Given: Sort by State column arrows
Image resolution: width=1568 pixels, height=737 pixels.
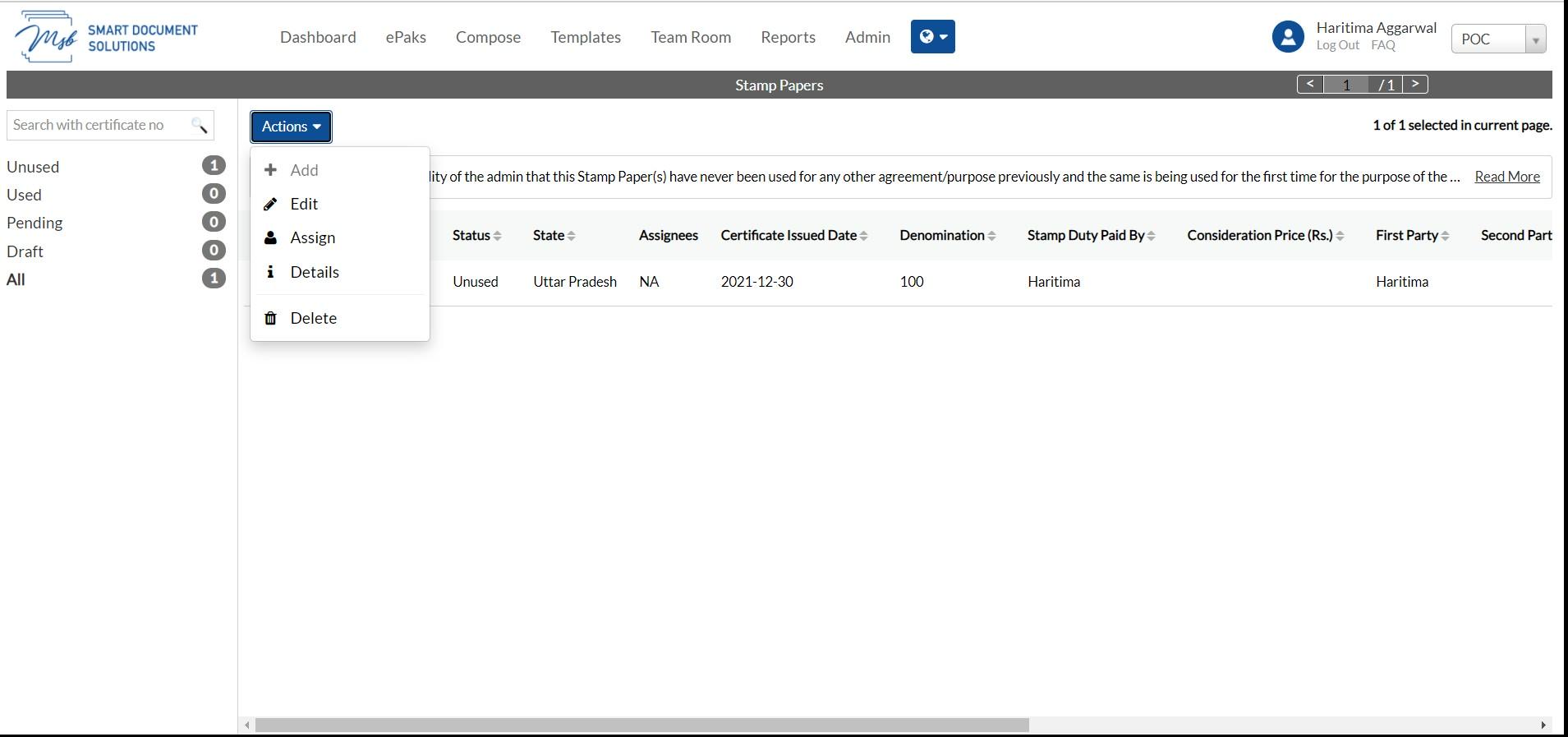Looking at the screenshot, I should coord(571,236).
